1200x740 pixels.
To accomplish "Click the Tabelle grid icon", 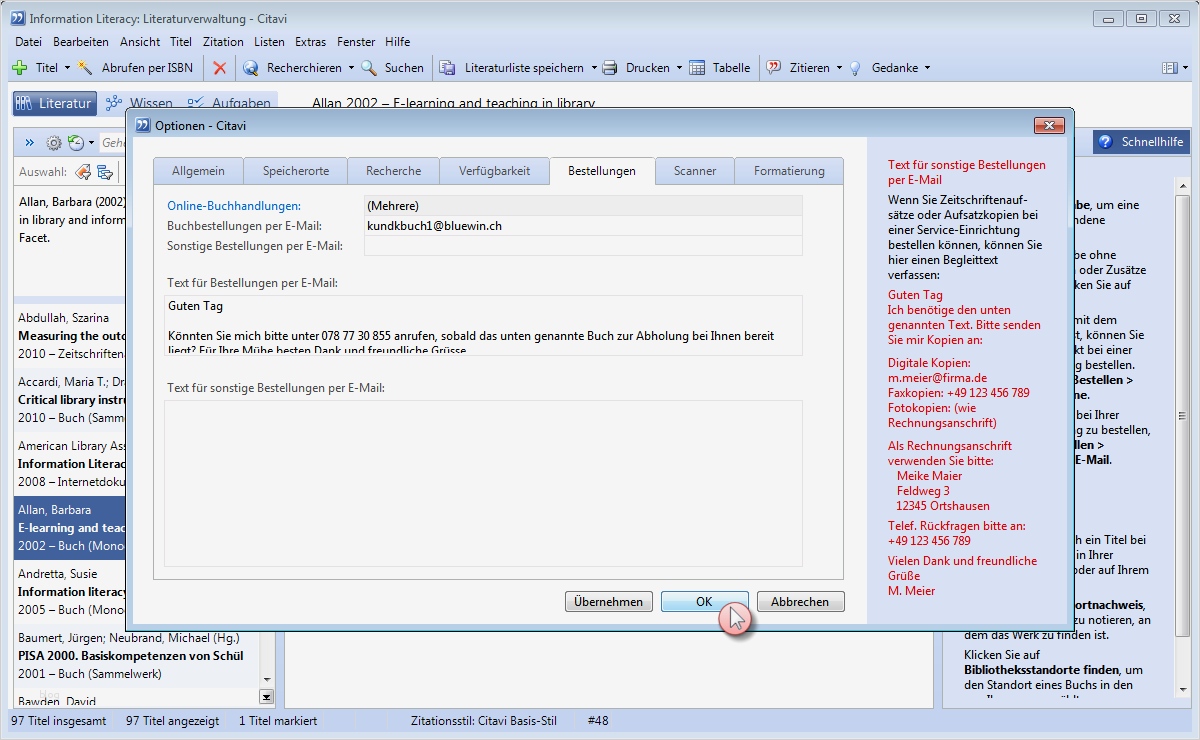I will (696, 68).
